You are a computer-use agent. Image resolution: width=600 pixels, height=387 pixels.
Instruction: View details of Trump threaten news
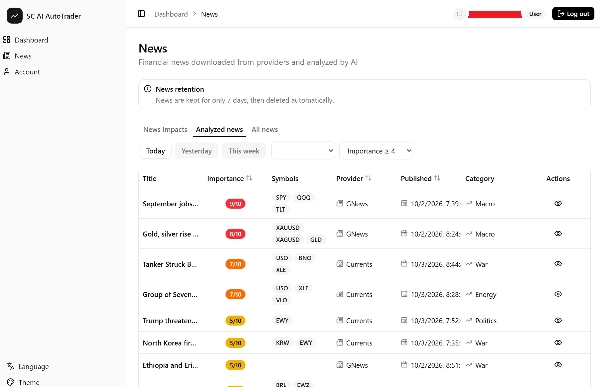[558, 320]
